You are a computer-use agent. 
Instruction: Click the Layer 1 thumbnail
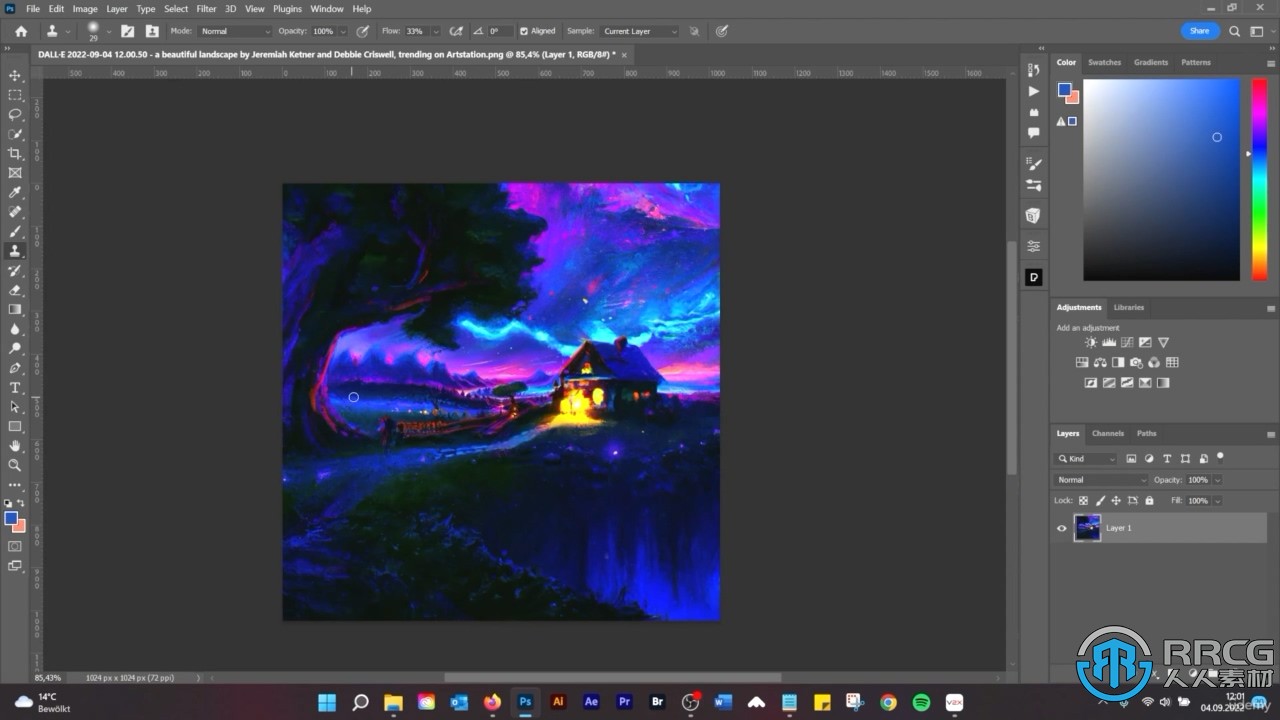pos(1087,528)
